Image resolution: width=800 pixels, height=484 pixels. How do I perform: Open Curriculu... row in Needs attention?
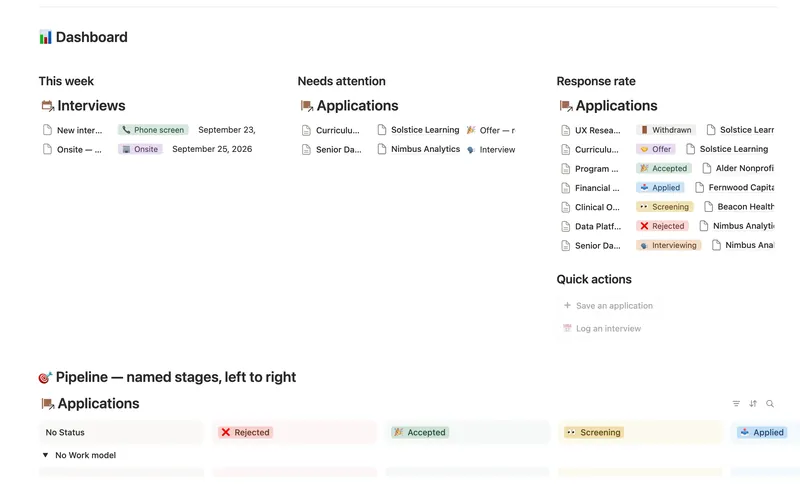click(x=337, y=130)
